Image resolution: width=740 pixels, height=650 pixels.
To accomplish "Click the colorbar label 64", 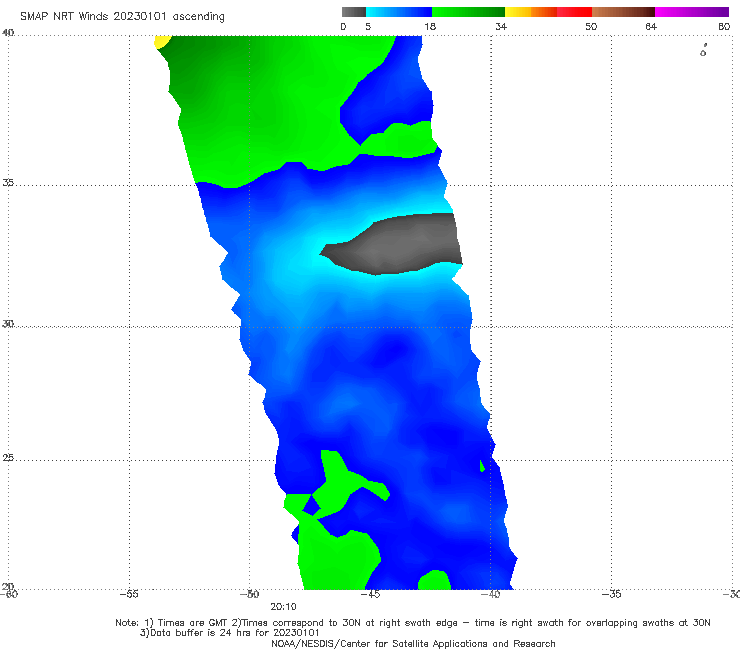I will (x=651, y=26).
